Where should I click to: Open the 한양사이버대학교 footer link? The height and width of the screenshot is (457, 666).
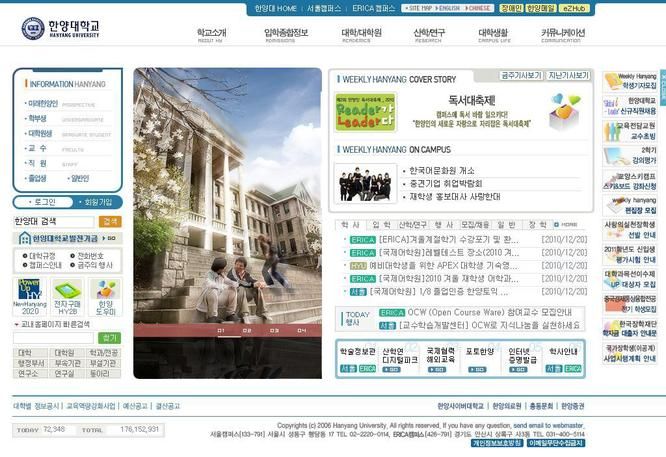[460, 406]
